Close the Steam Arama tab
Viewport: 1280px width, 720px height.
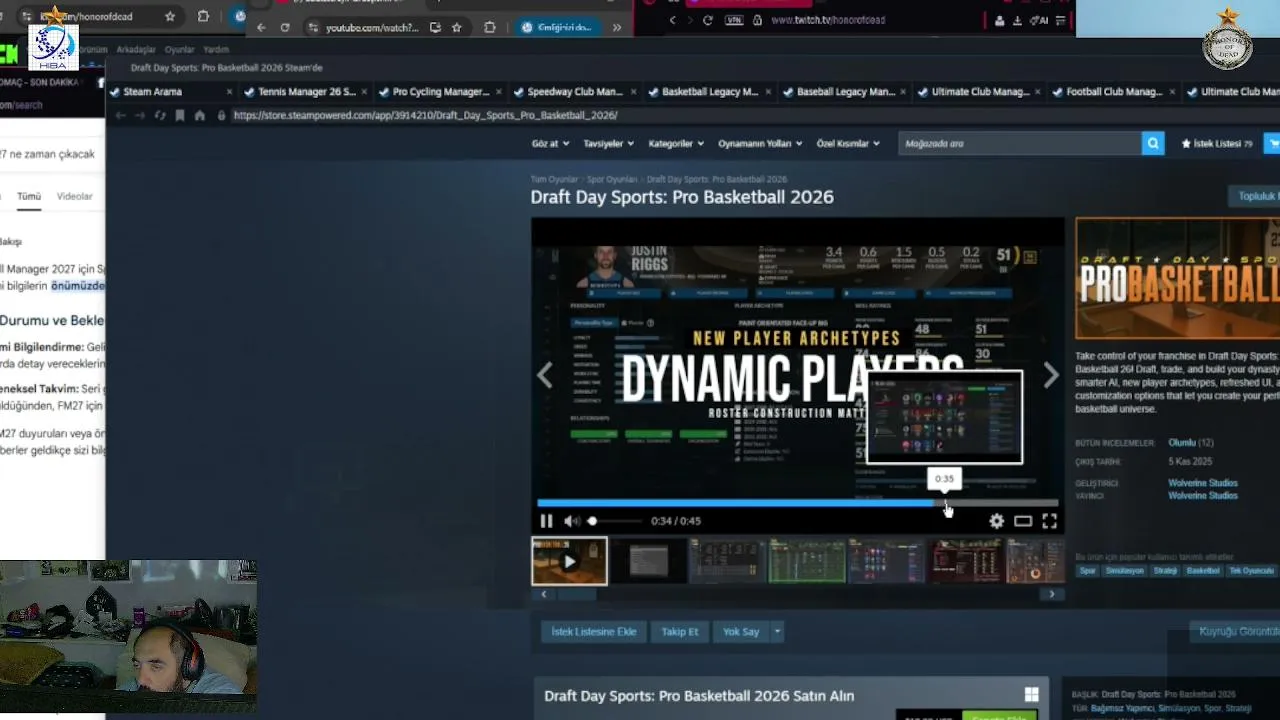point(229,92)
